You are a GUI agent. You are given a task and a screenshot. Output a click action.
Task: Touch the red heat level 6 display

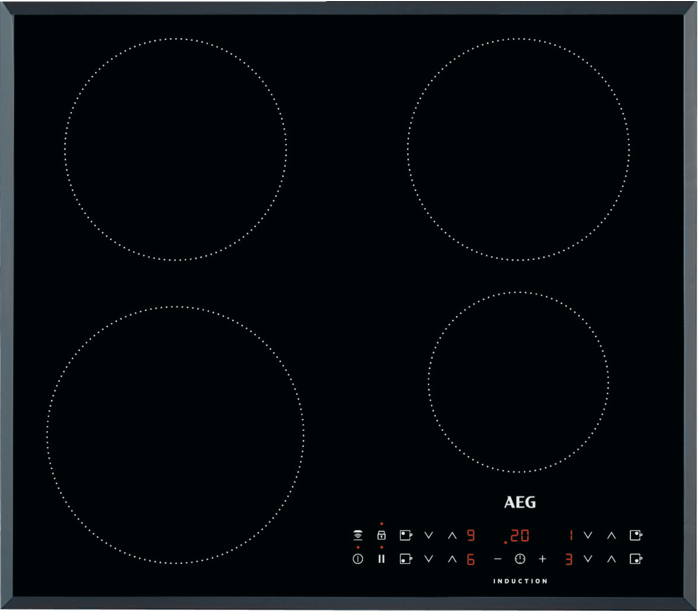pos(471,559)
